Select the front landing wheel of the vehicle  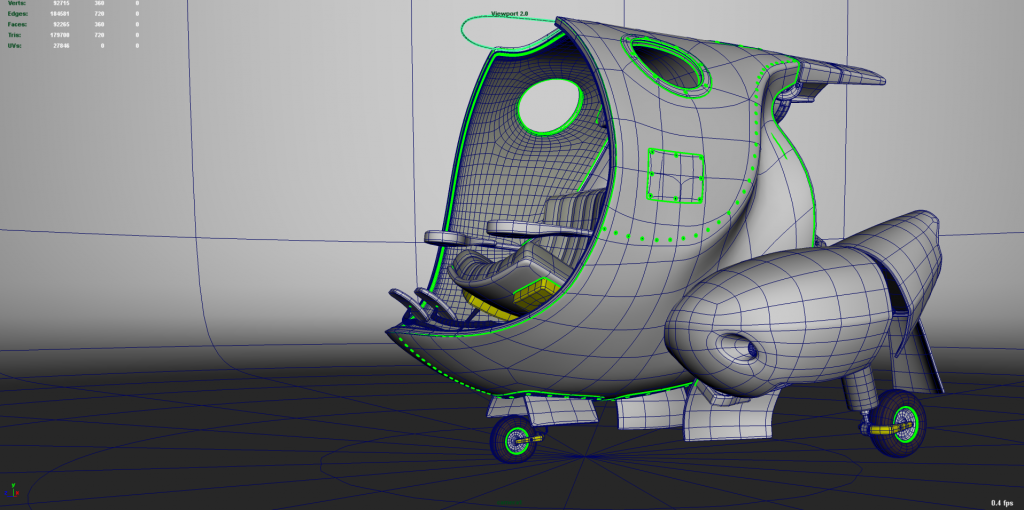tap(512, 439)
